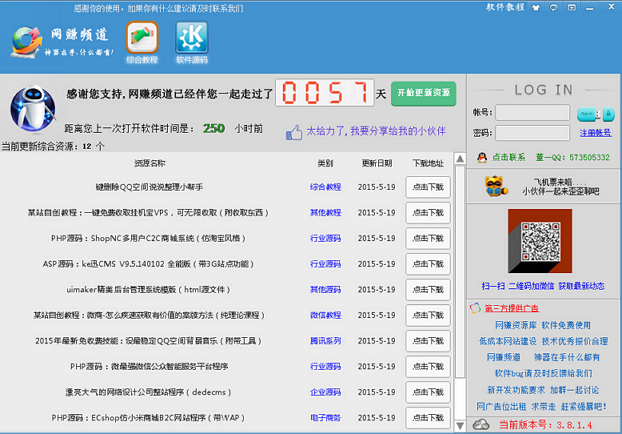Click the skin change shirt icon
622x434 pixels.
coord(536,8)
